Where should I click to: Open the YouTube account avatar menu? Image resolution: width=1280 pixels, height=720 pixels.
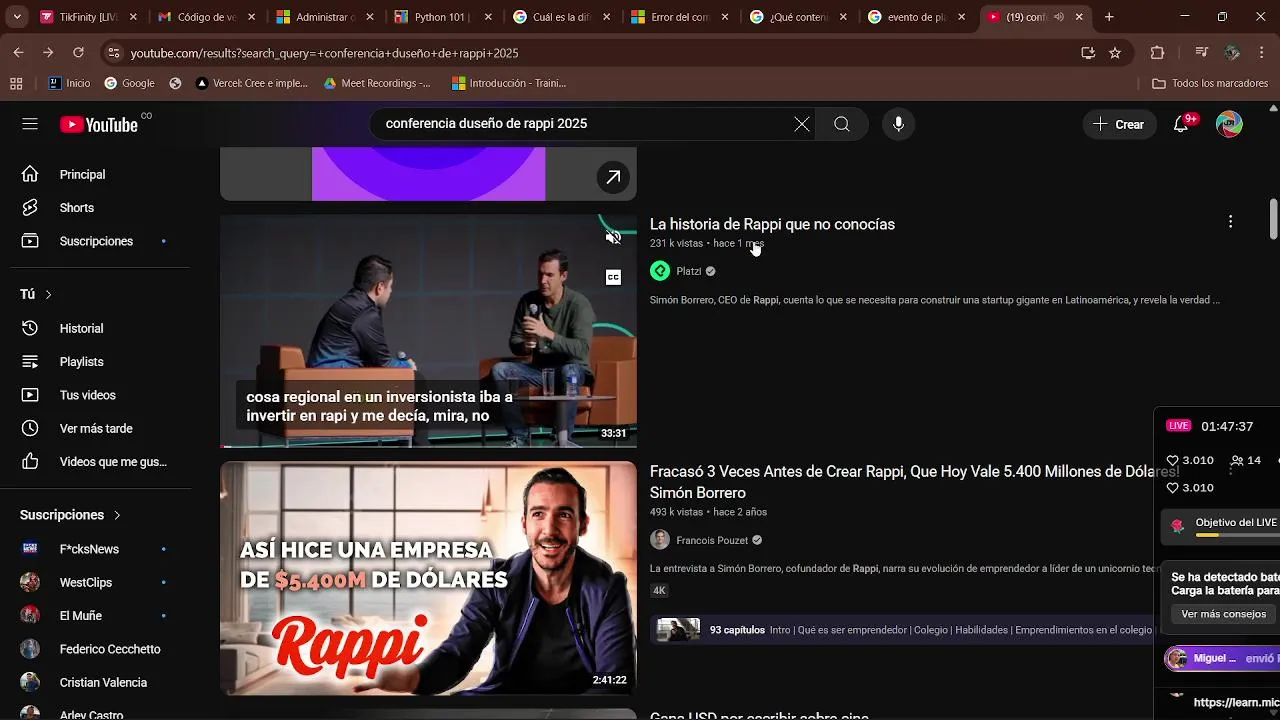coord(1229,124)
